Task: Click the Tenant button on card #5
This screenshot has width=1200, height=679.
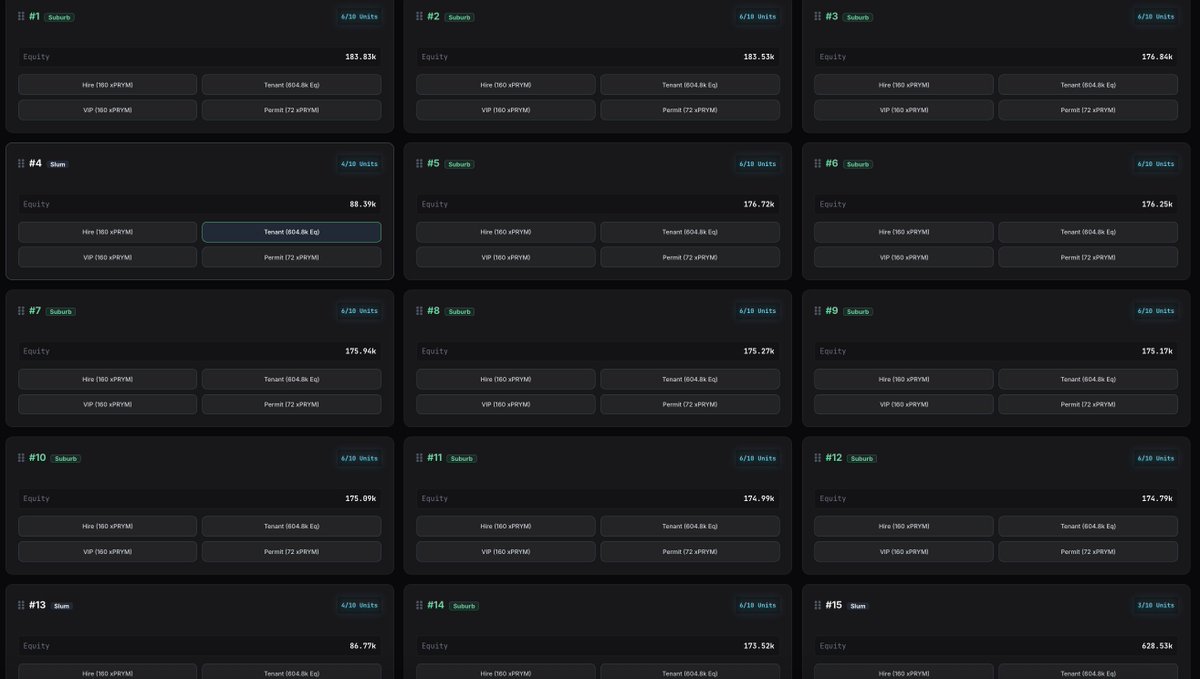Action: tap(690, 232)
